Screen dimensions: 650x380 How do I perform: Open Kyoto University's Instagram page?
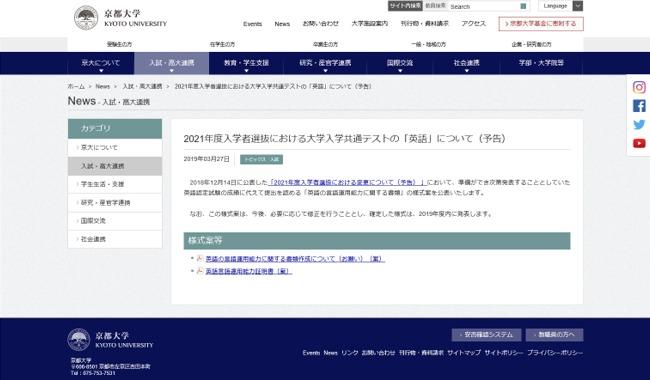pos(639,87)
